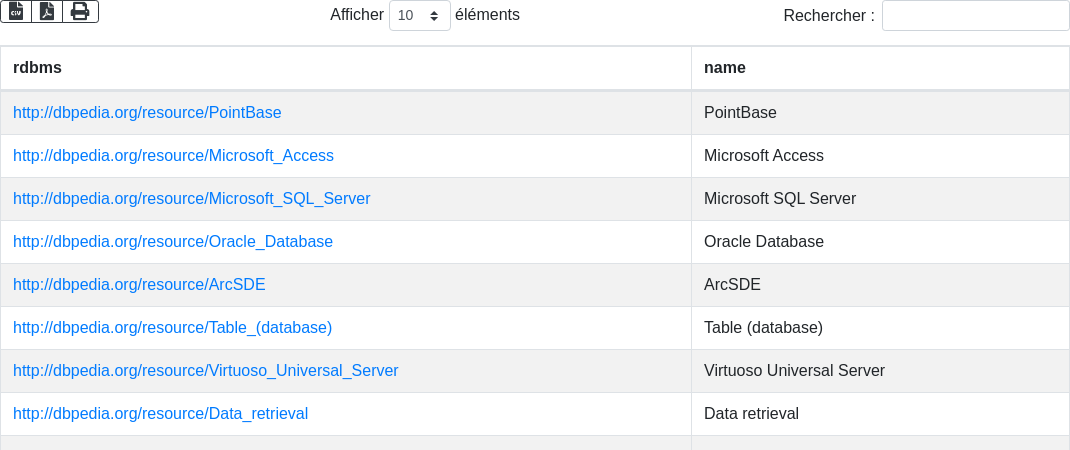Click the Table_(database) resource link

tap(172, 328)
